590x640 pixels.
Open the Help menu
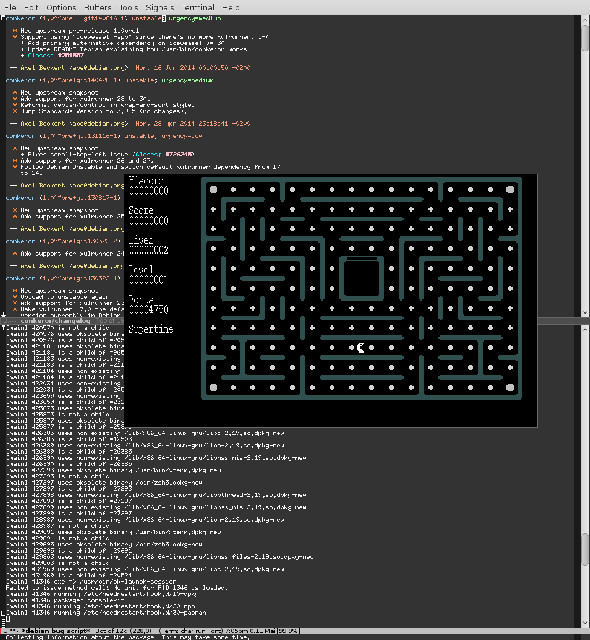point(231,7)
